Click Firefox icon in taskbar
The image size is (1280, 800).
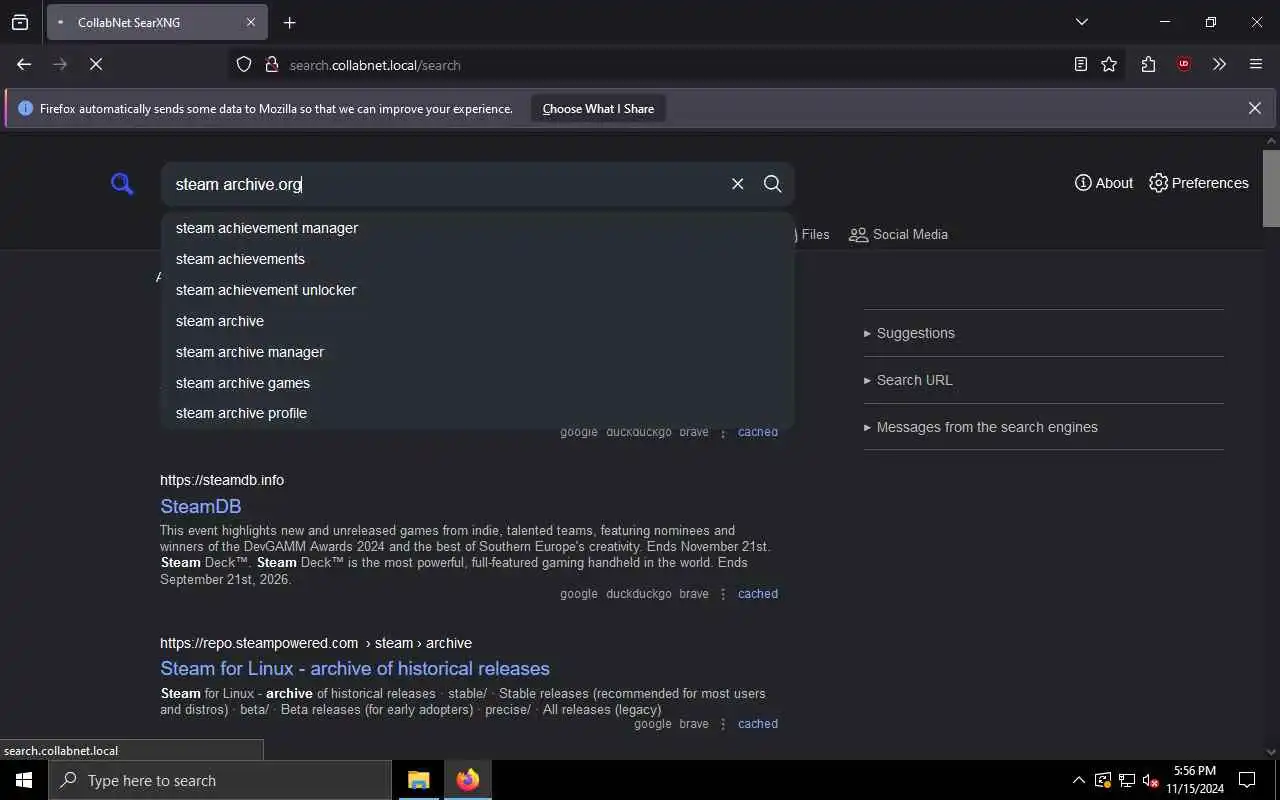468,780
